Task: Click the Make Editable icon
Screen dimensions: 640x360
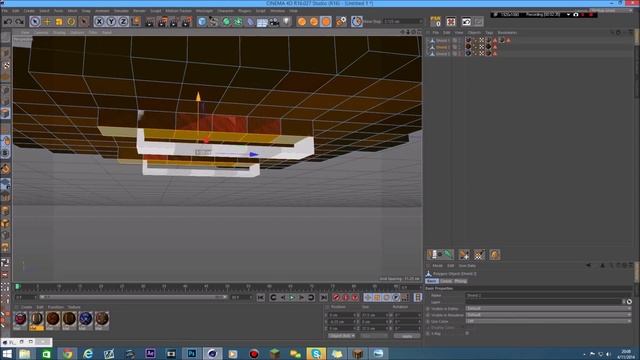Action: click(5, 38)
